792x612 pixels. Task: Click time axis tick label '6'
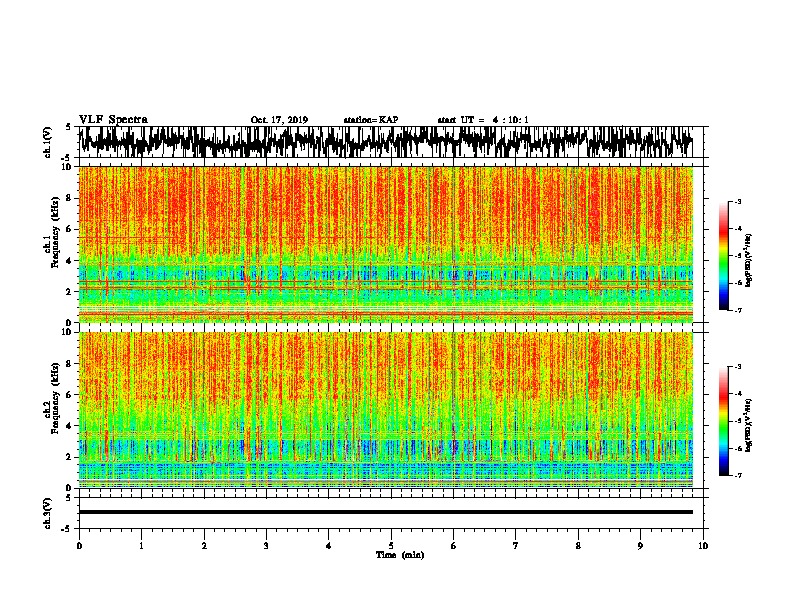pyautogui.click(x=454, y=546)
